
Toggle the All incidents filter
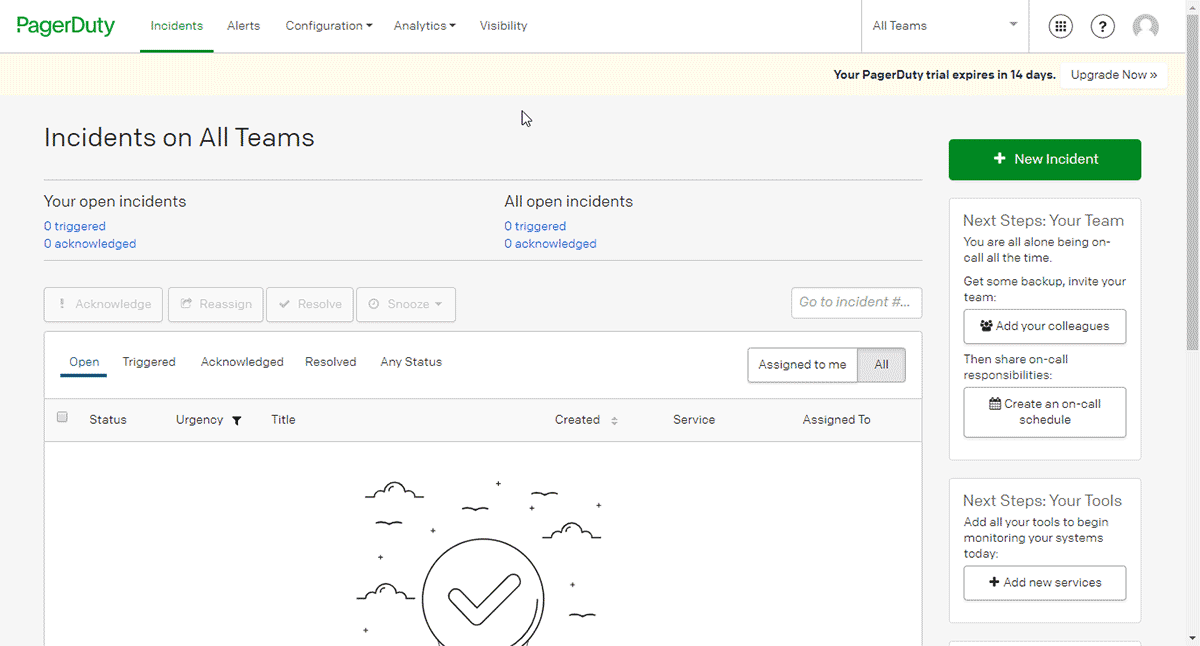click(882, 365)
